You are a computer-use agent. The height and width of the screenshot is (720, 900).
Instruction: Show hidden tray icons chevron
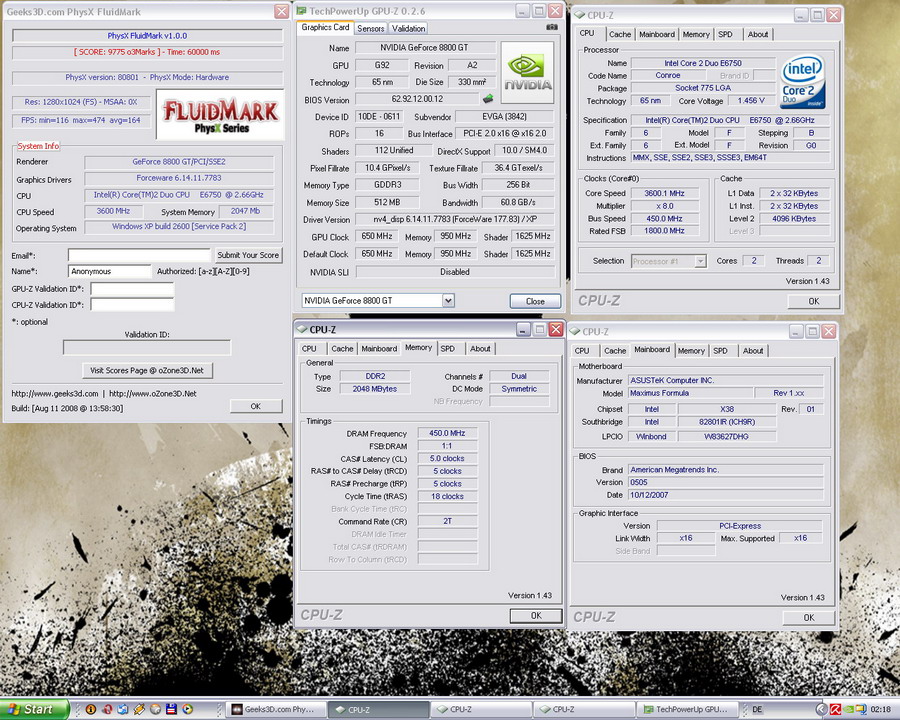pyautogui.click(x=821, y=710)
